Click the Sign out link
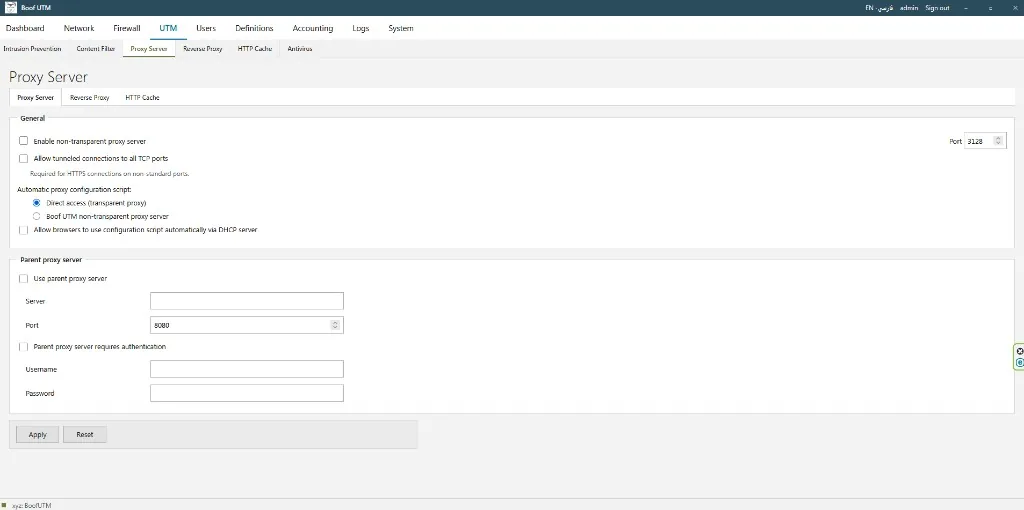 [937, 8]
